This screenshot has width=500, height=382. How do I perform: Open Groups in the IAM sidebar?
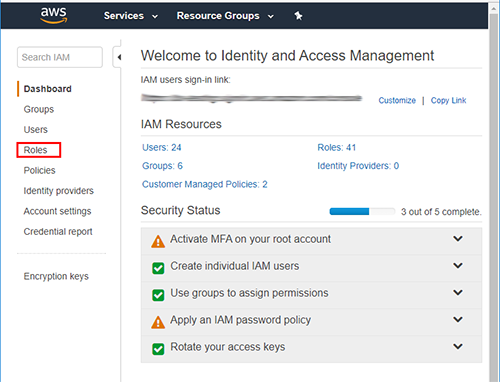pyautogui.click(x=39, y=109)
